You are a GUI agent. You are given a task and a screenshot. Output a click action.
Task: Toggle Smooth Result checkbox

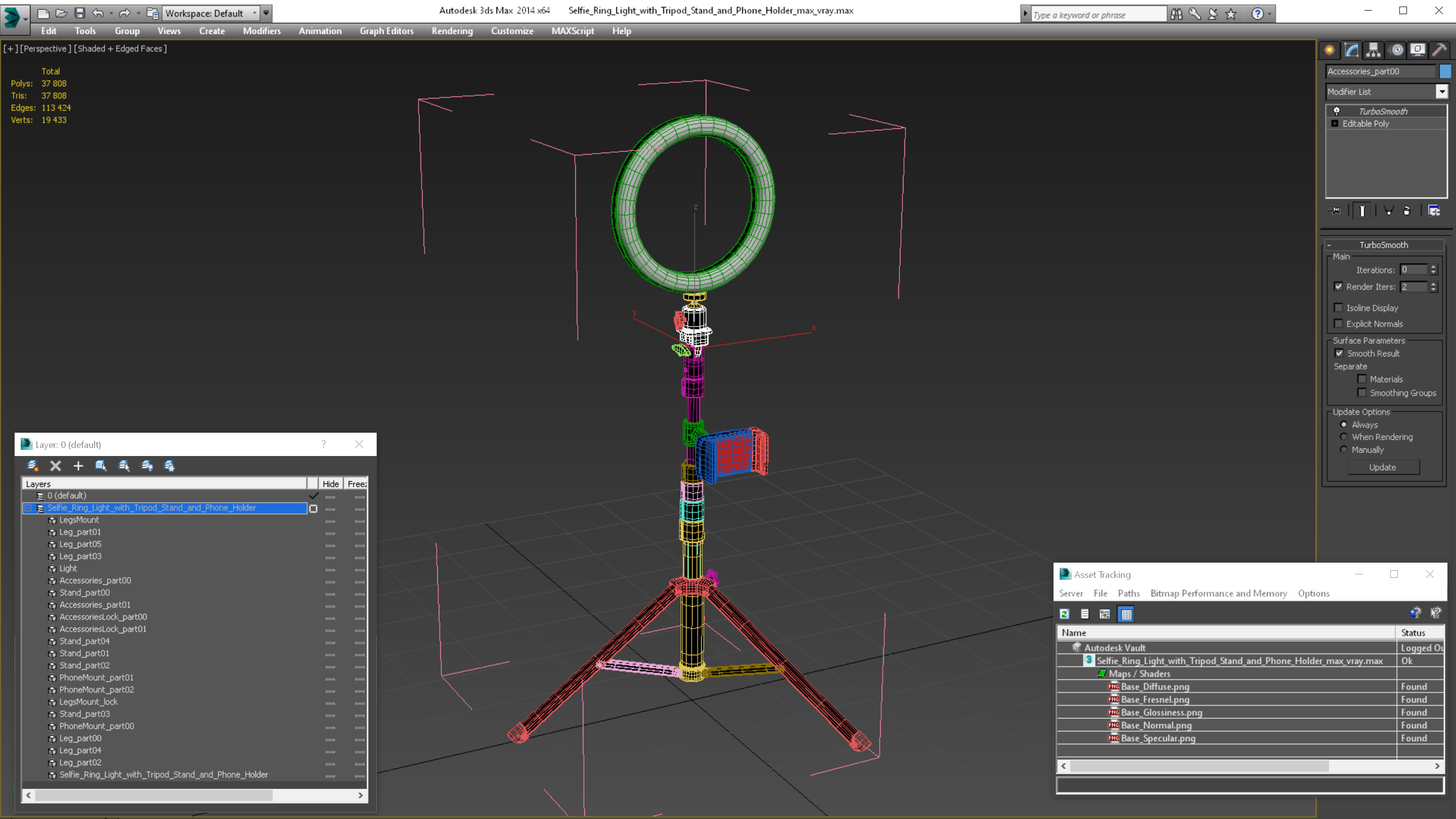(x=1339, y=353)
